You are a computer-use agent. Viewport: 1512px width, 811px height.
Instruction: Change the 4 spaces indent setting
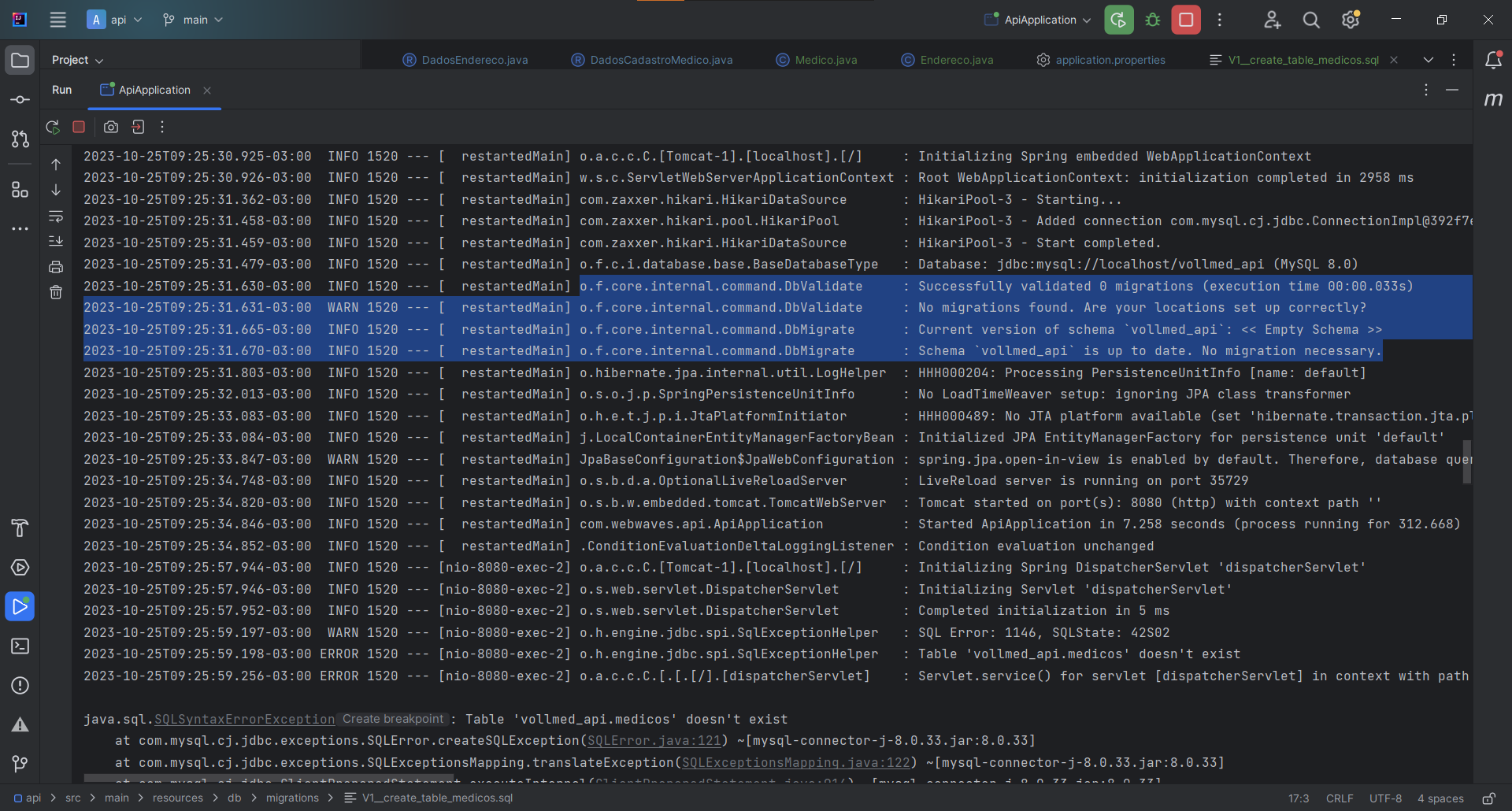tap(1440, 798)
